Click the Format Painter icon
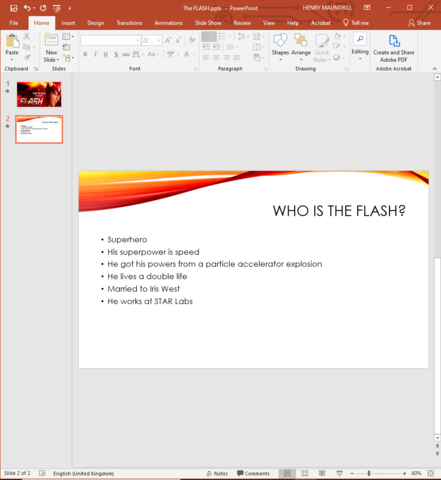The image size is (441, 480). click(x=27, y=58)
